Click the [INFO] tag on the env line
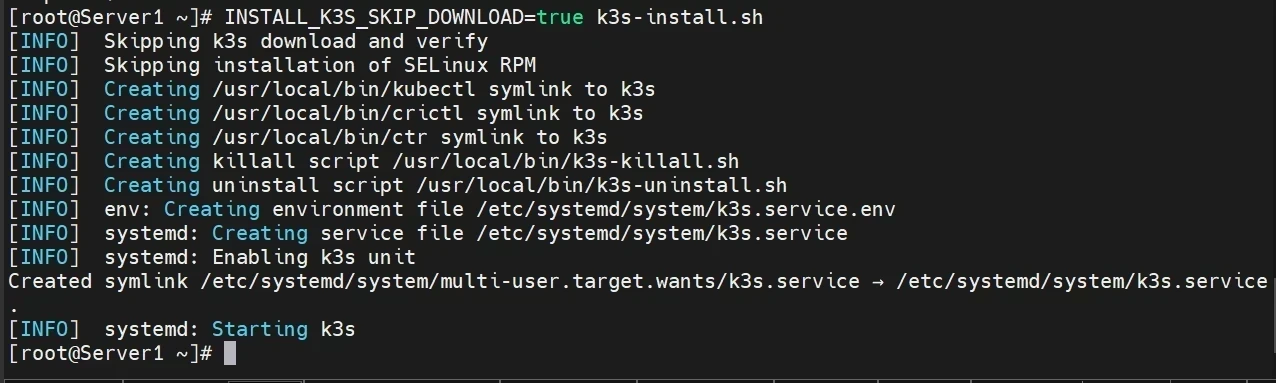The image size is (1276, 383). pos(44,209)
